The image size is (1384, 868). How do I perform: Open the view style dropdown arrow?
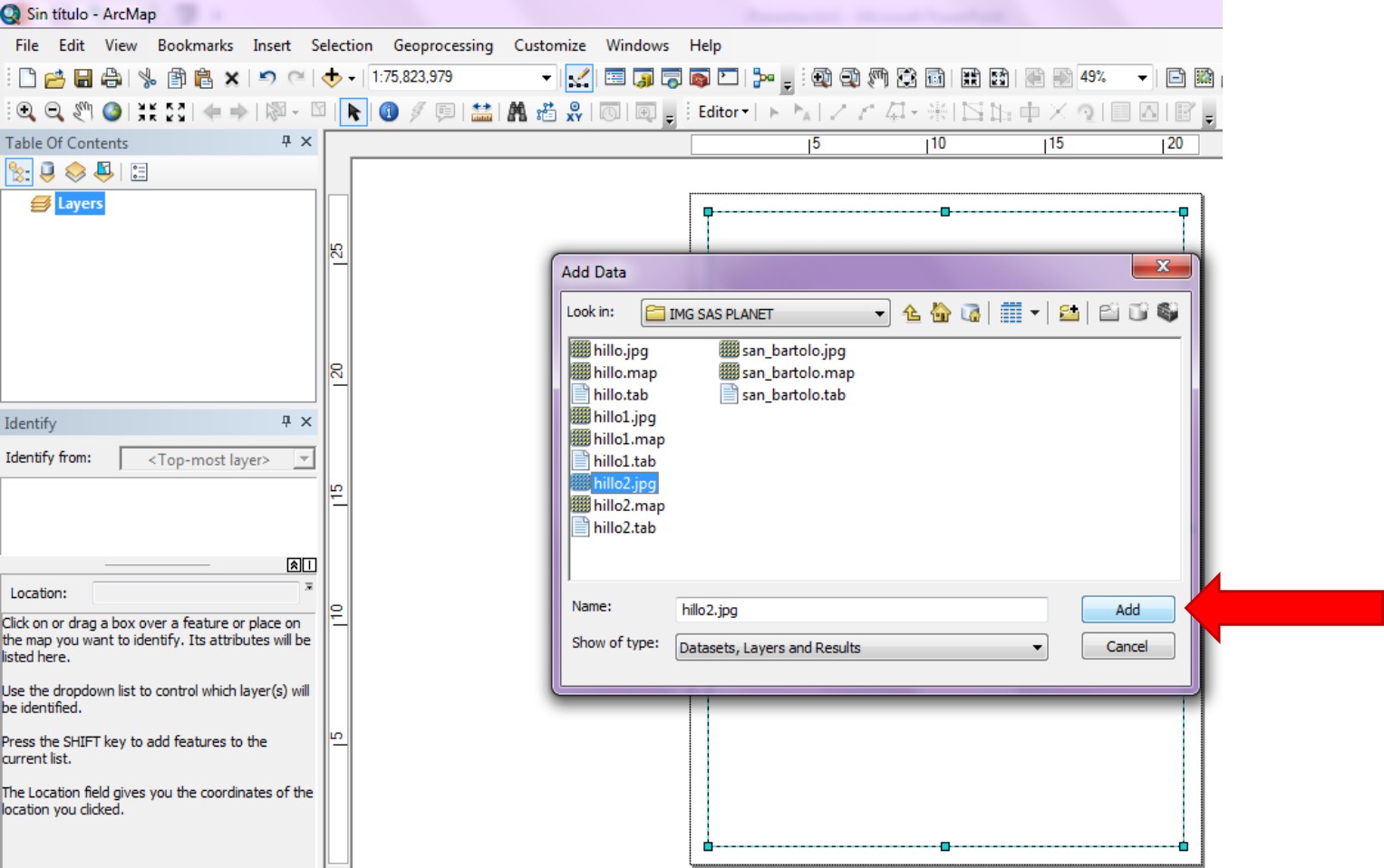(1034, 313)
